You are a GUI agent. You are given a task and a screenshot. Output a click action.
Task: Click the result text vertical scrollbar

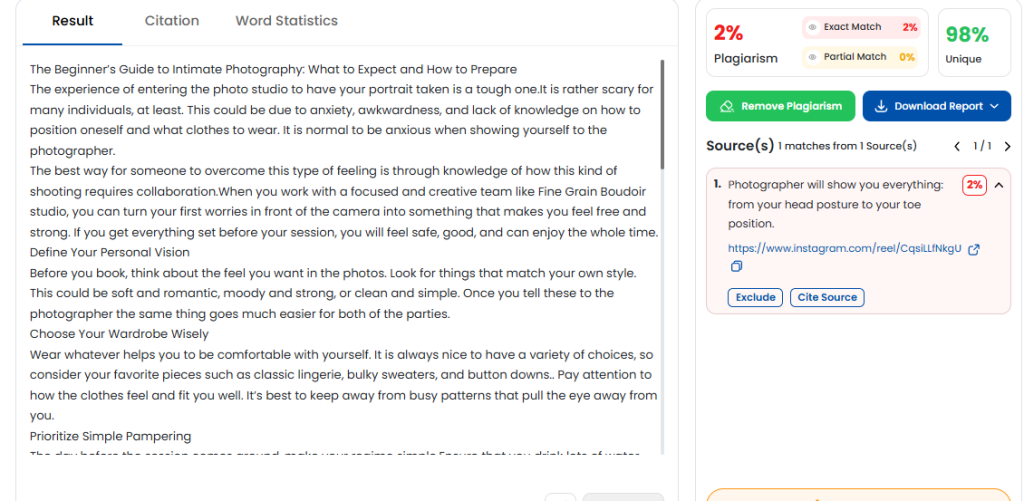tap(662, 114)
